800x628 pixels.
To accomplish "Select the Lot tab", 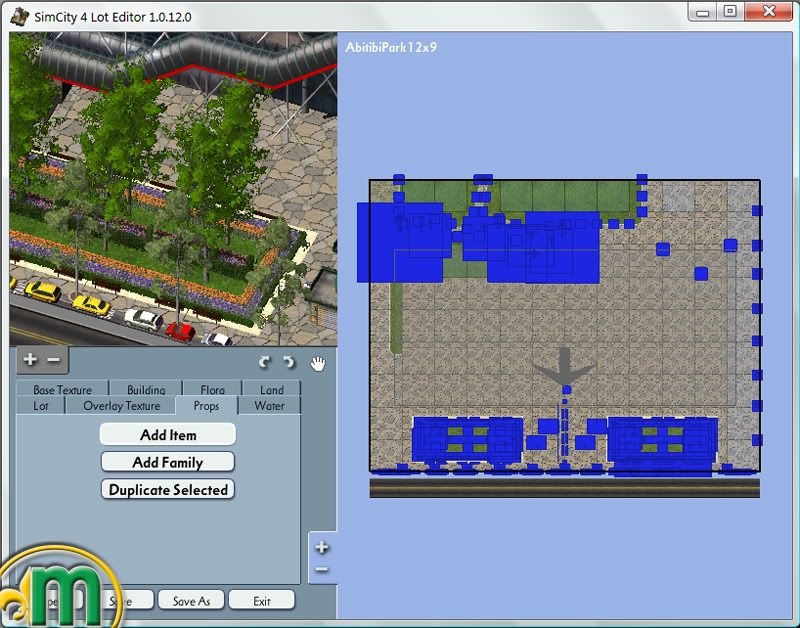I will click(40, 406).
